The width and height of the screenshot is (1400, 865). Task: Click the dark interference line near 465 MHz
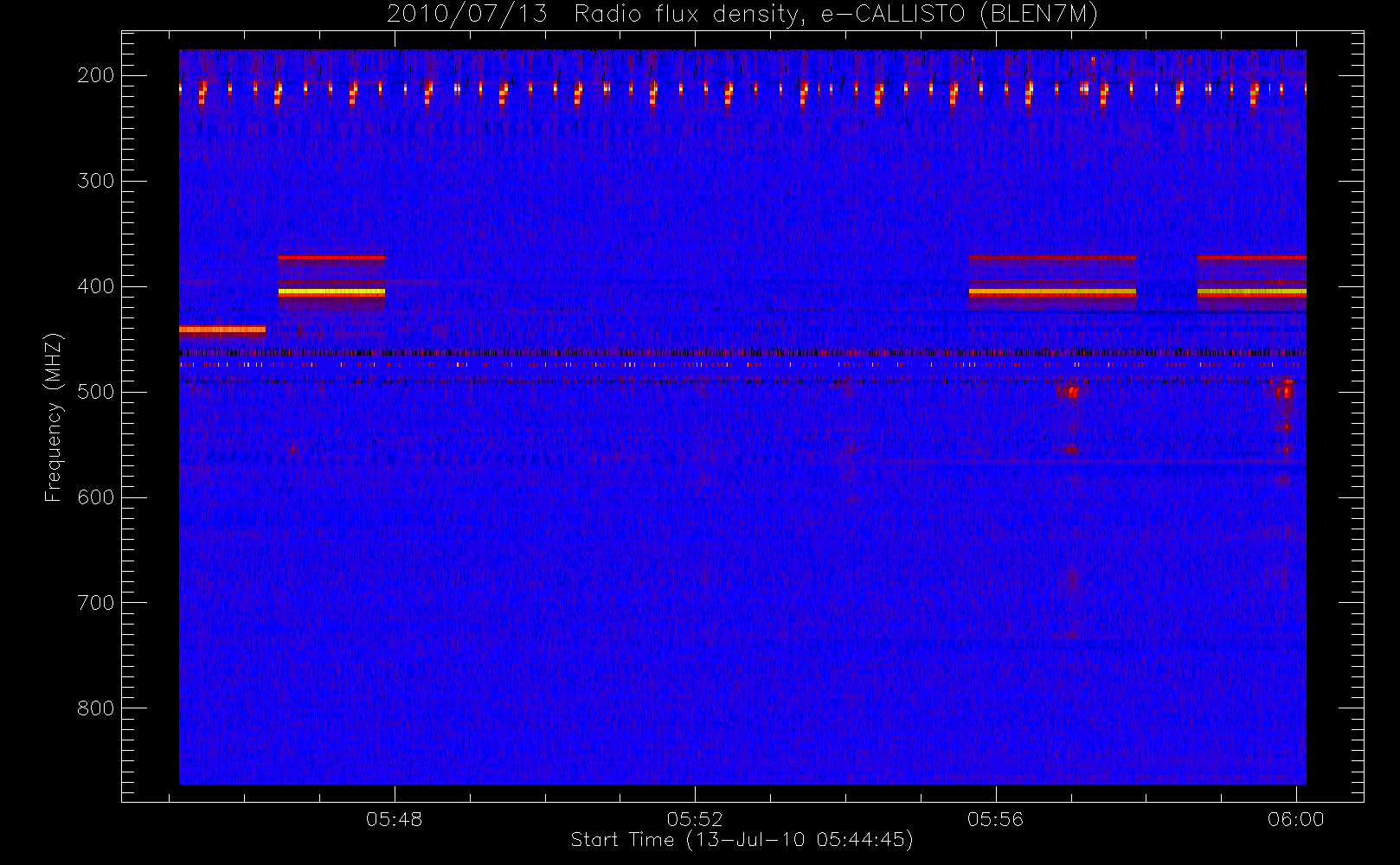(742, 353)
